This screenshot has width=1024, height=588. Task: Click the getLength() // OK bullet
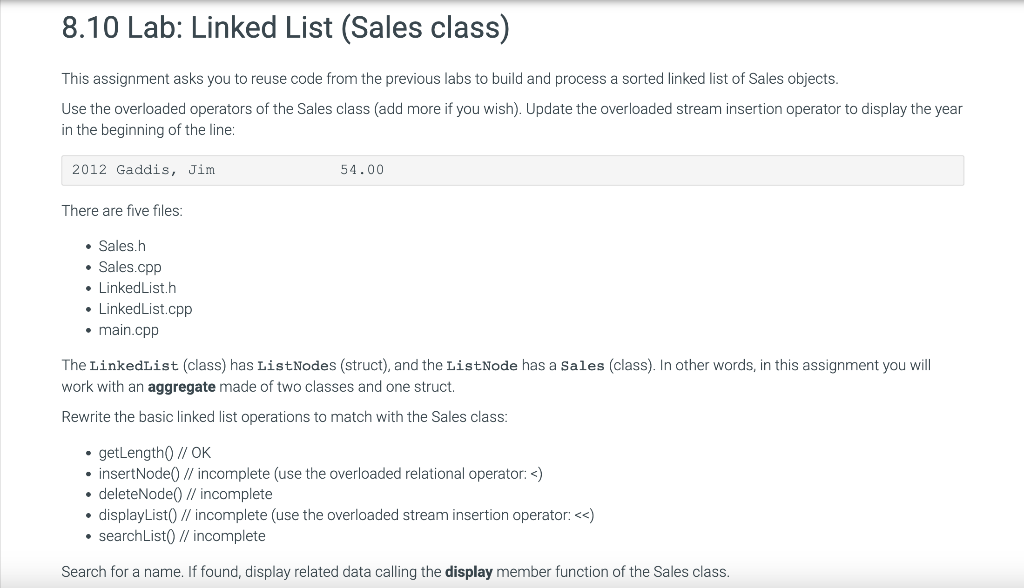[x=155, y=453]
